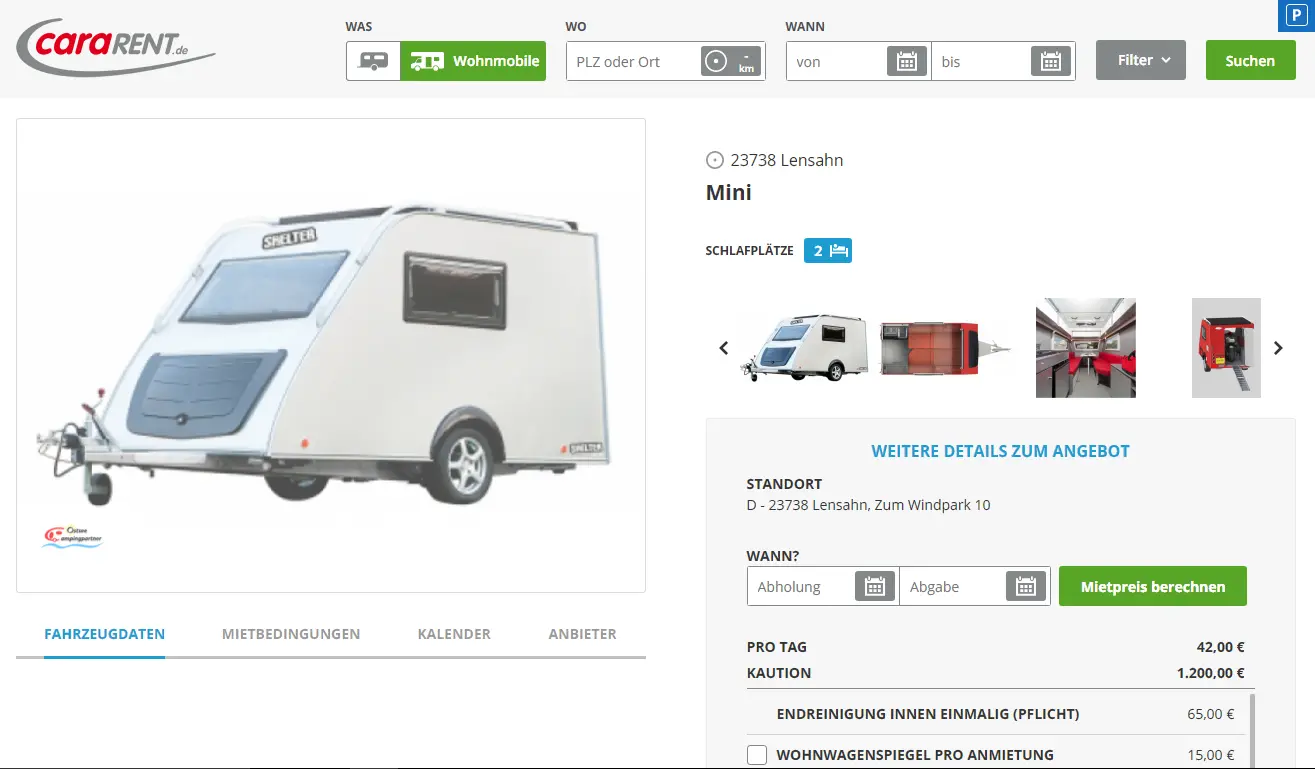The image size is (1315, 769).
Task: Click the Suchen button
Action: pos(1250,60)
